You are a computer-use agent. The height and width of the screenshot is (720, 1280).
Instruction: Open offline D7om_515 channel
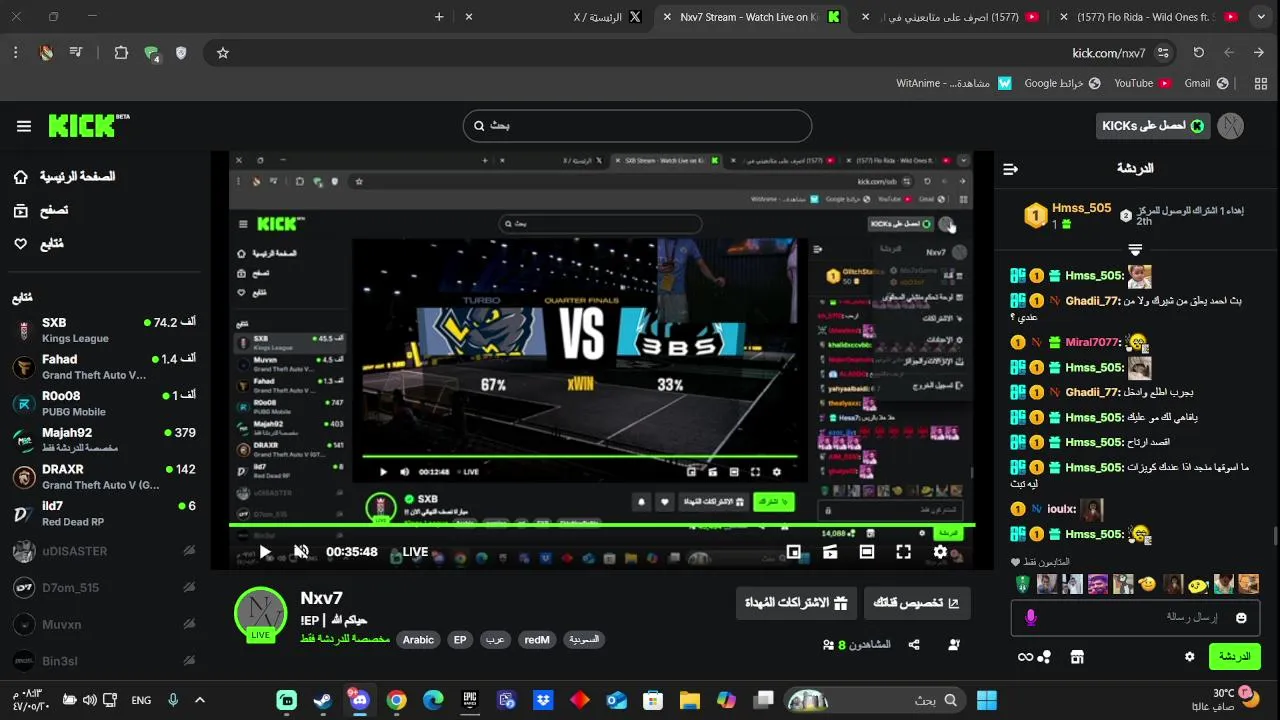[104, 588]
